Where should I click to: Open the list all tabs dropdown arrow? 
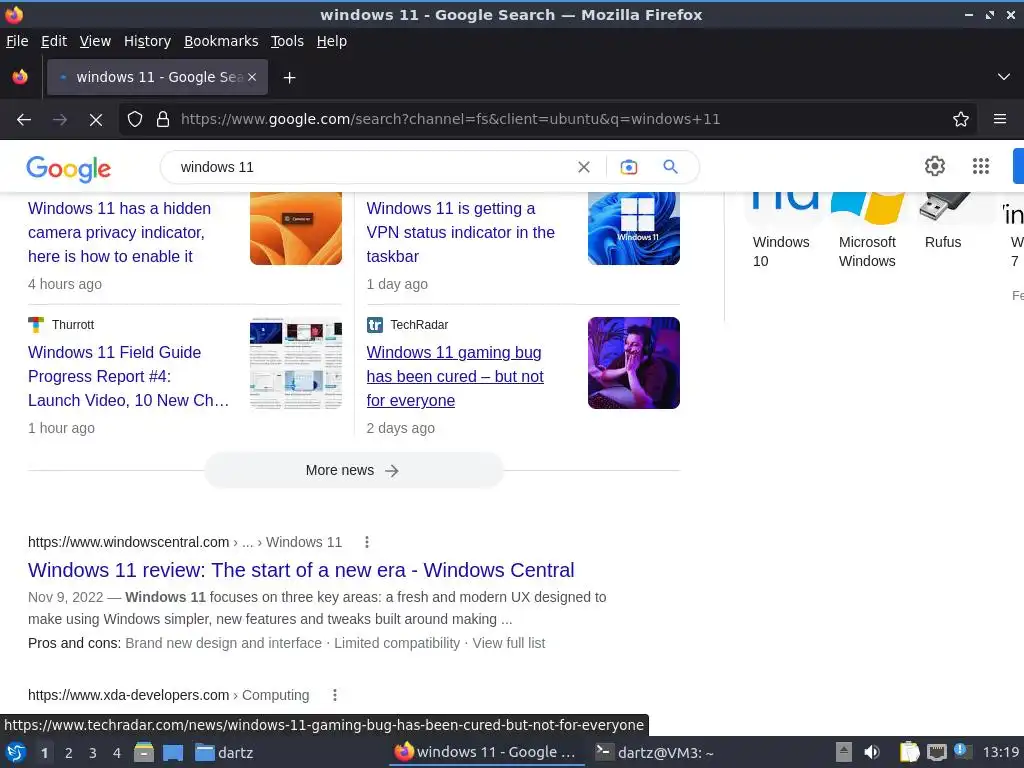(1004, 77)
